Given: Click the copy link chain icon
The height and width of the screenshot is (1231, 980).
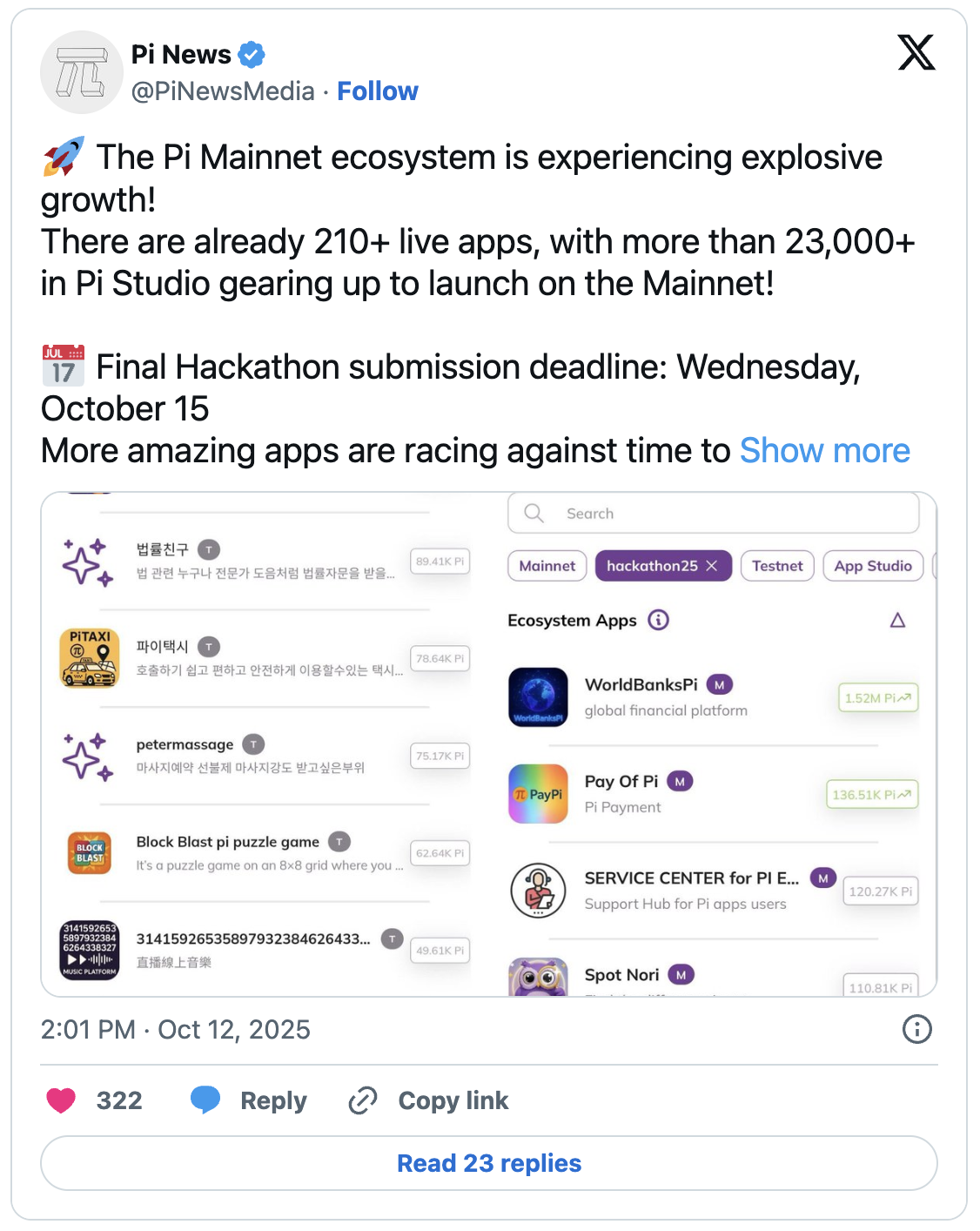Looking at the screenshot, I should coord(363,1100).
